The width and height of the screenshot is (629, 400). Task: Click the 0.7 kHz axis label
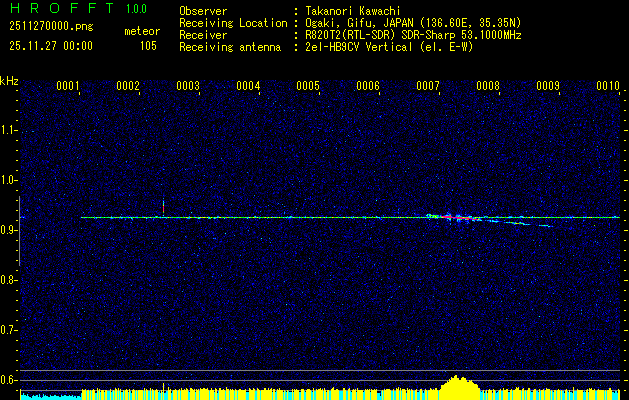pos(8,330)
